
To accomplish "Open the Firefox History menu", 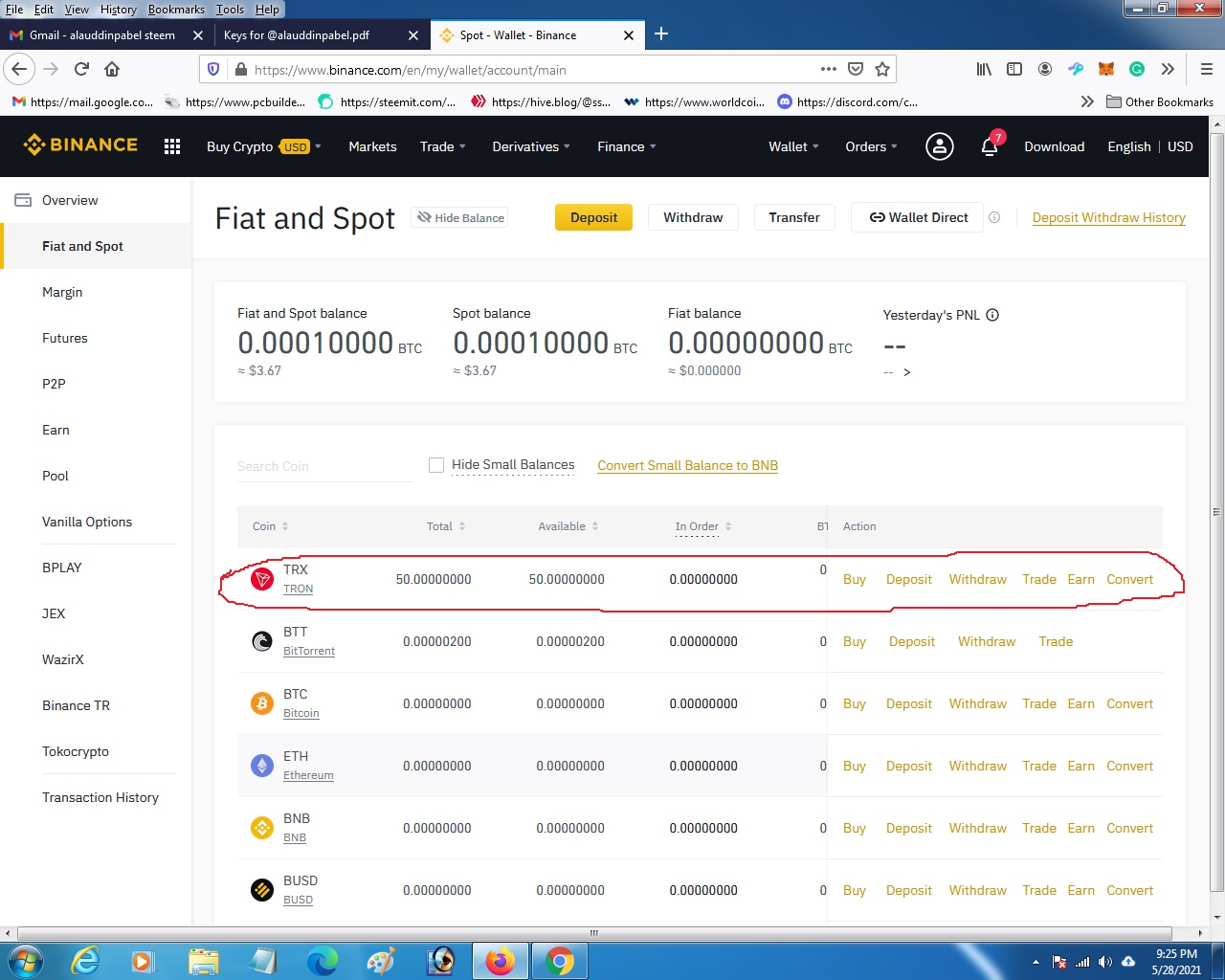I will pos(118,10).
